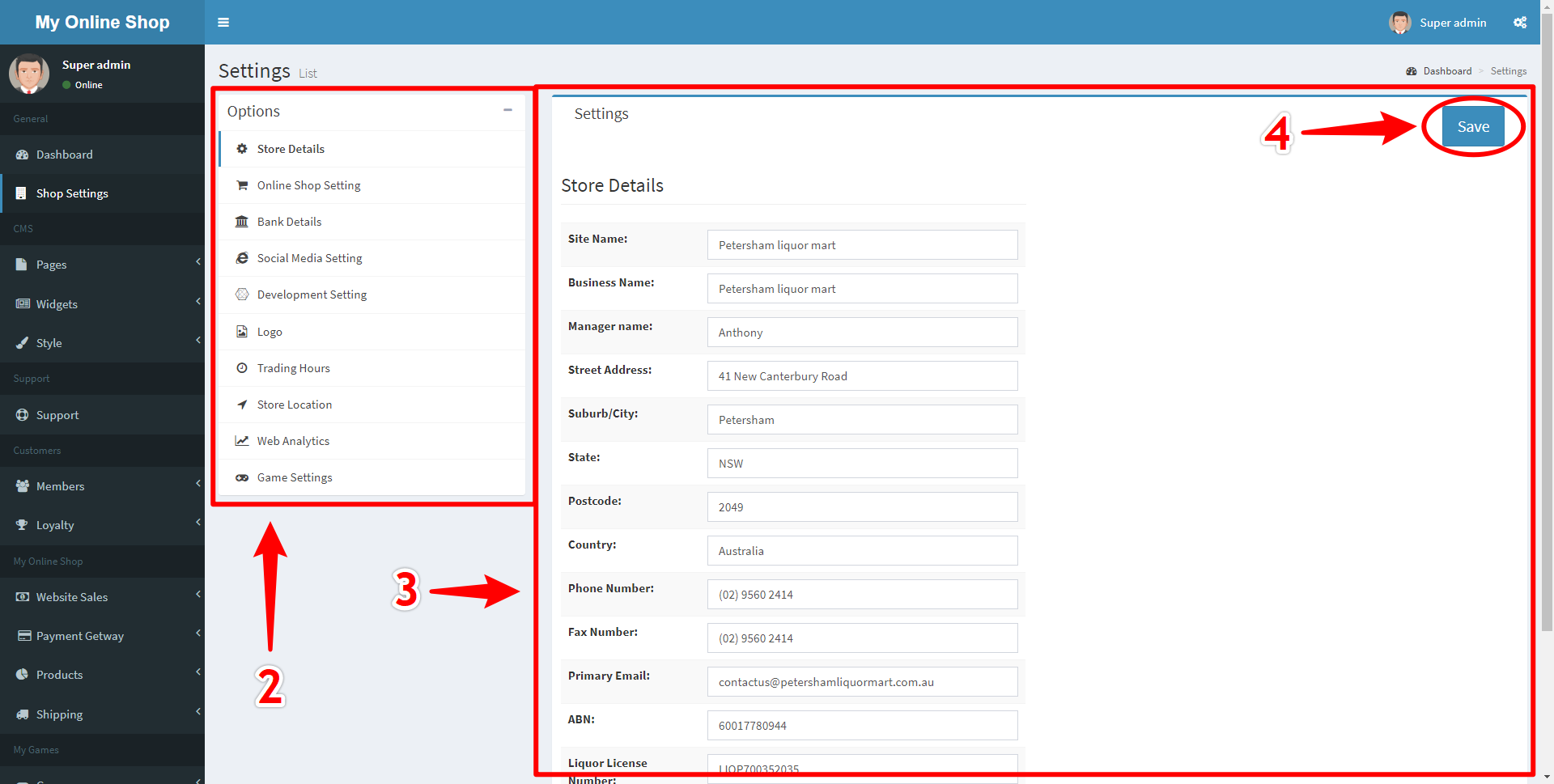Click into the Site Name field

pyautogui.click(x=862, y=245)
